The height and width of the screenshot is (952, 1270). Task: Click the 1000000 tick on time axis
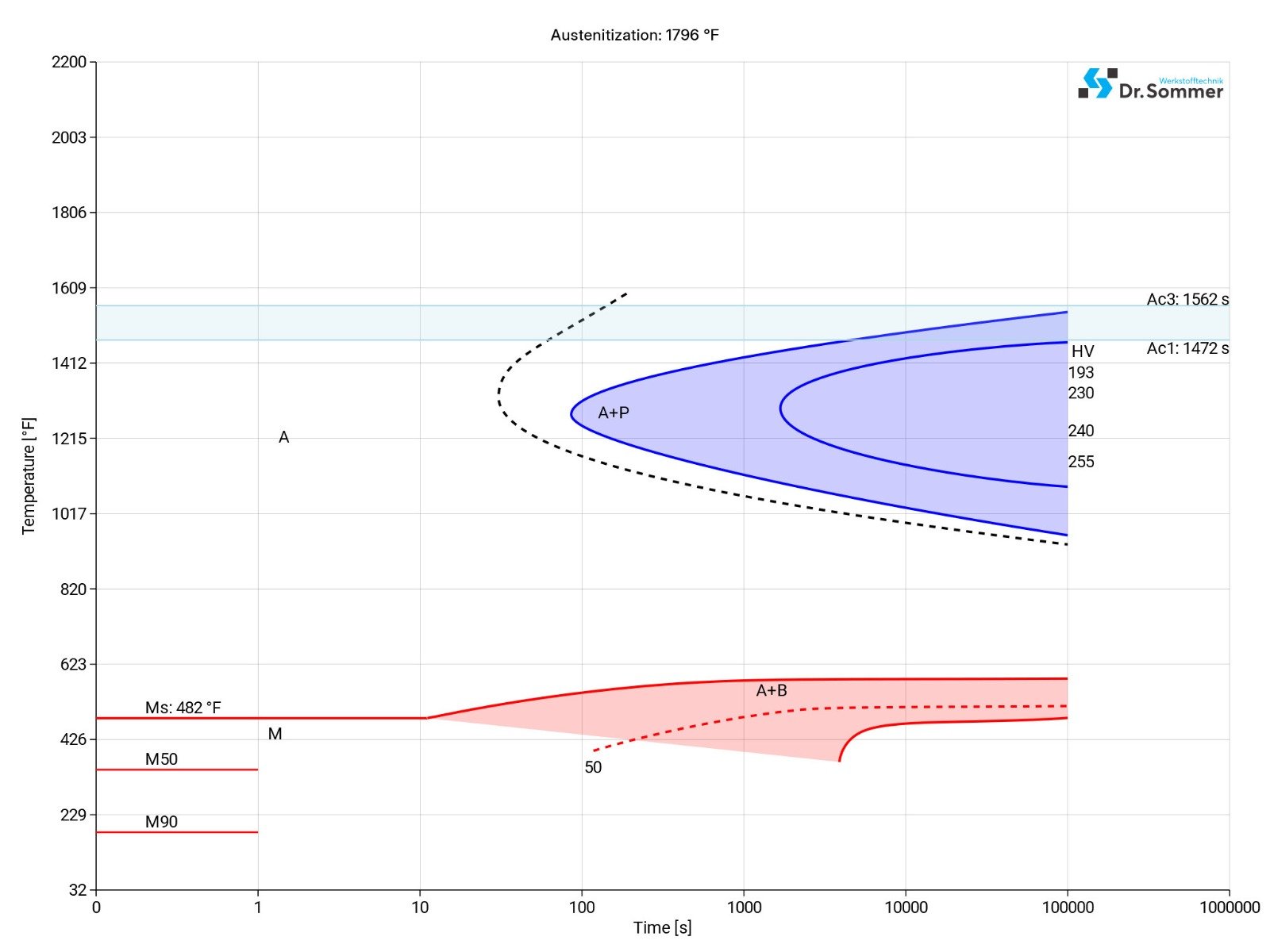pyautogui.click(x=1229, y=908)
